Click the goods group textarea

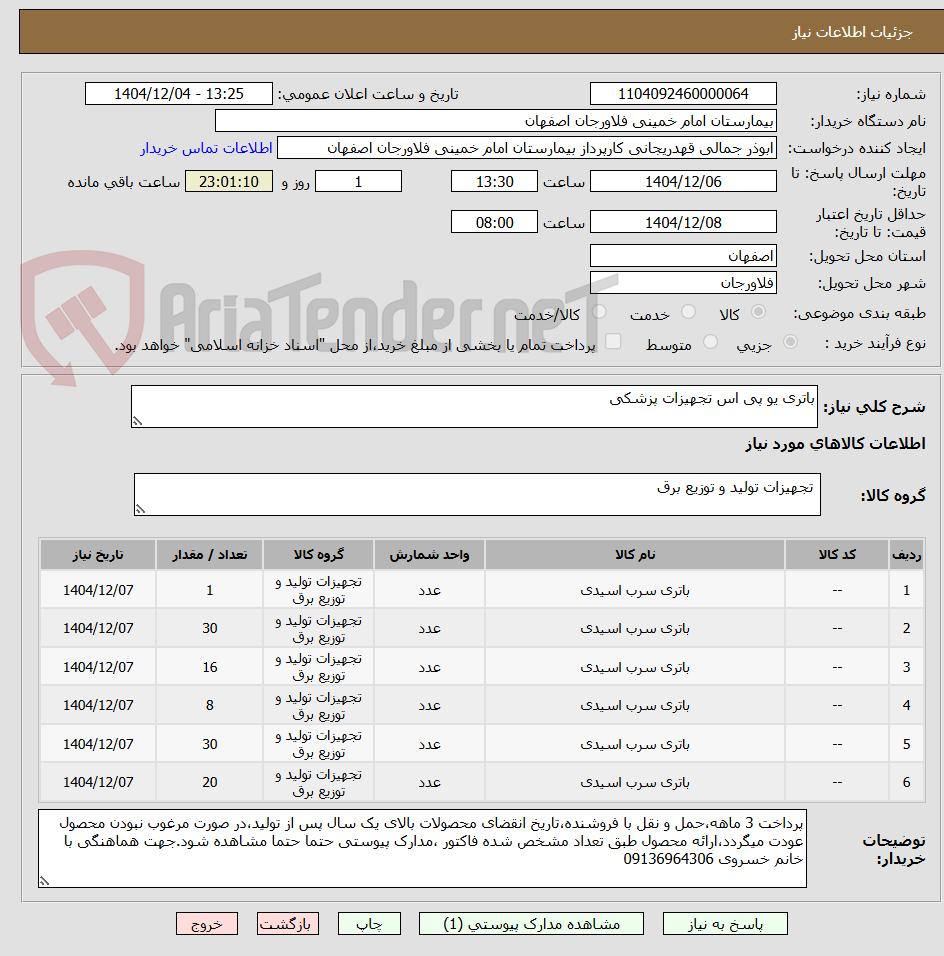477,494
